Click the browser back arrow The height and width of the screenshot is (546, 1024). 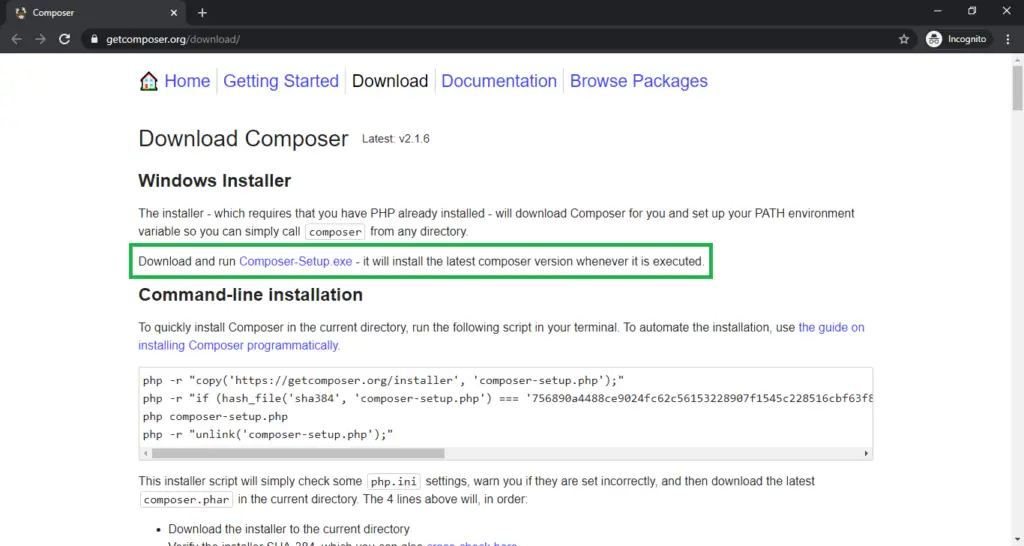click(16, 39)
